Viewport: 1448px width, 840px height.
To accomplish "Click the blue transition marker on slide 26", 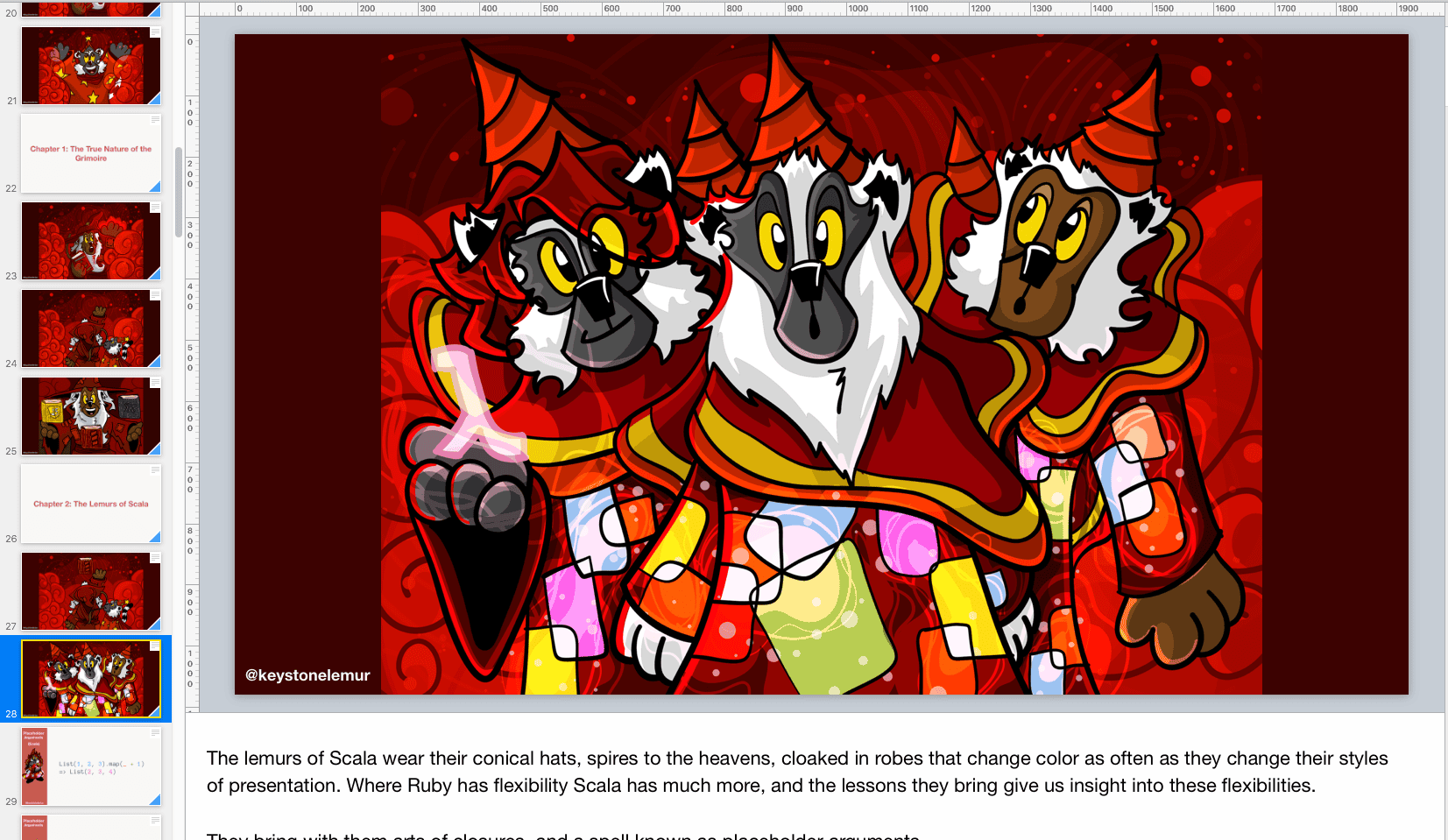I will click(x=156, y=537).
